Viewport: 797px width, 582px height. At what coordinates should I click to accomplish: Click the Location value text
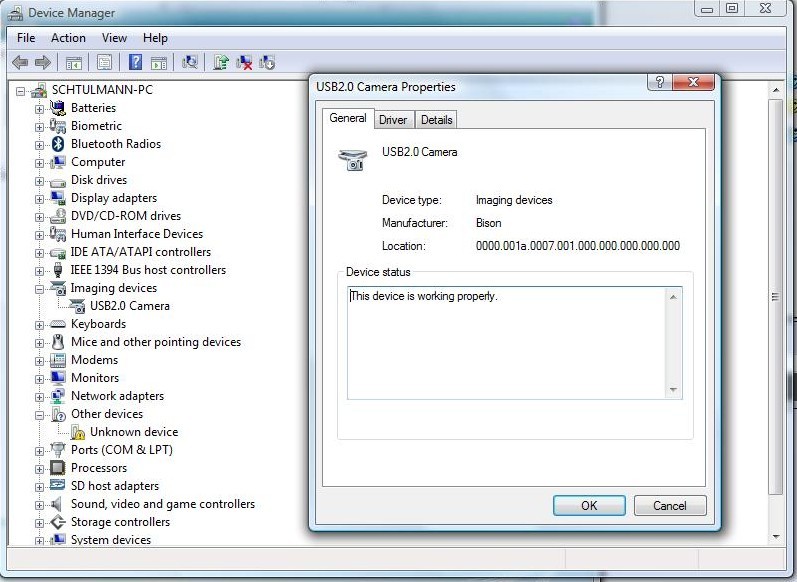(x=577, y=246)
